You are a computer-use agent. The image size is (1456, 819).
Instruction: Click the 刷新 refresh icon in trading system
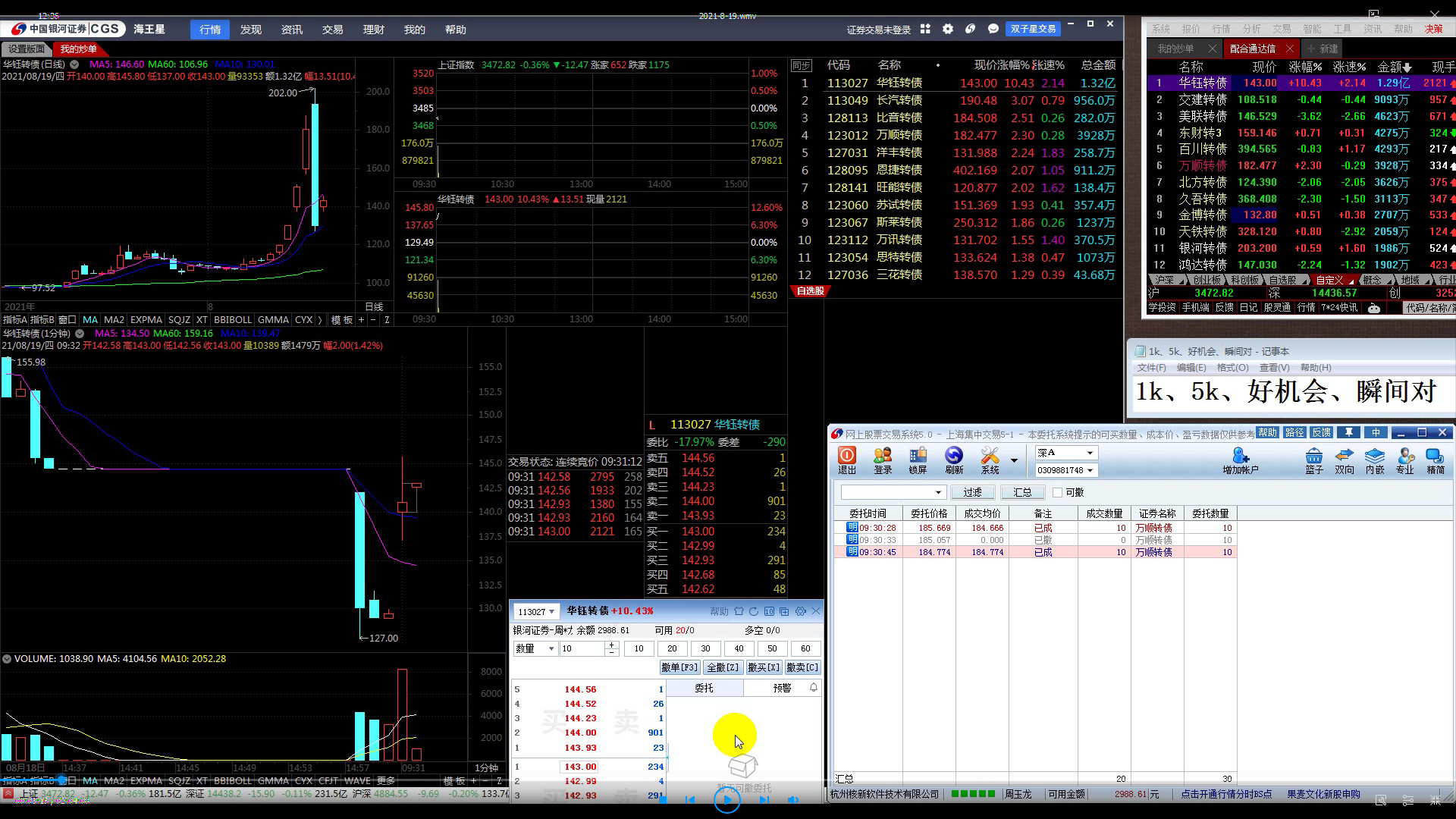(x=954, y=460)
